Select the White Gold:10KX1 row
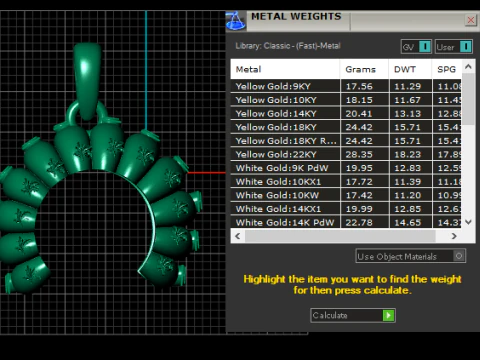The width and height of the screenshot is (480, 360). 346,182
